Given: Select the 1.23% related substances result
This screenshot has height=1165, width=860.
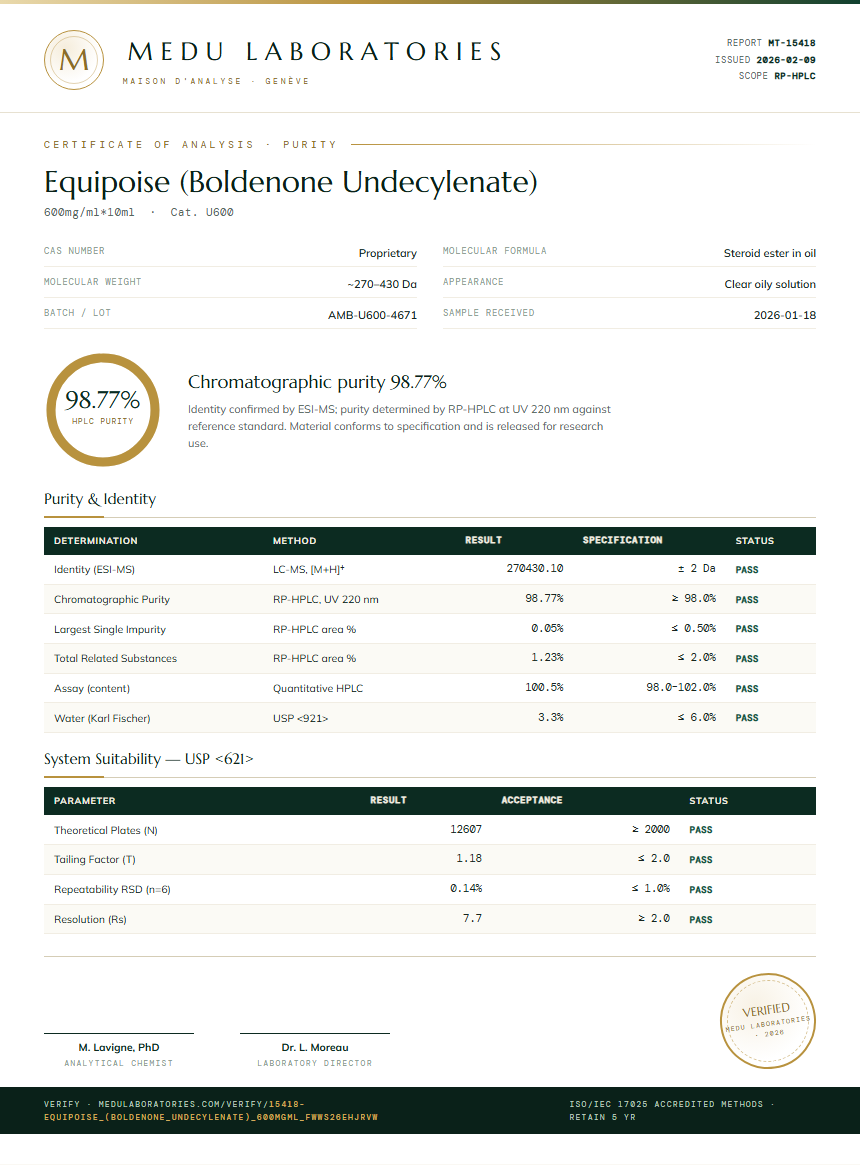Looking at the screenshot, I should click(548, 658).
